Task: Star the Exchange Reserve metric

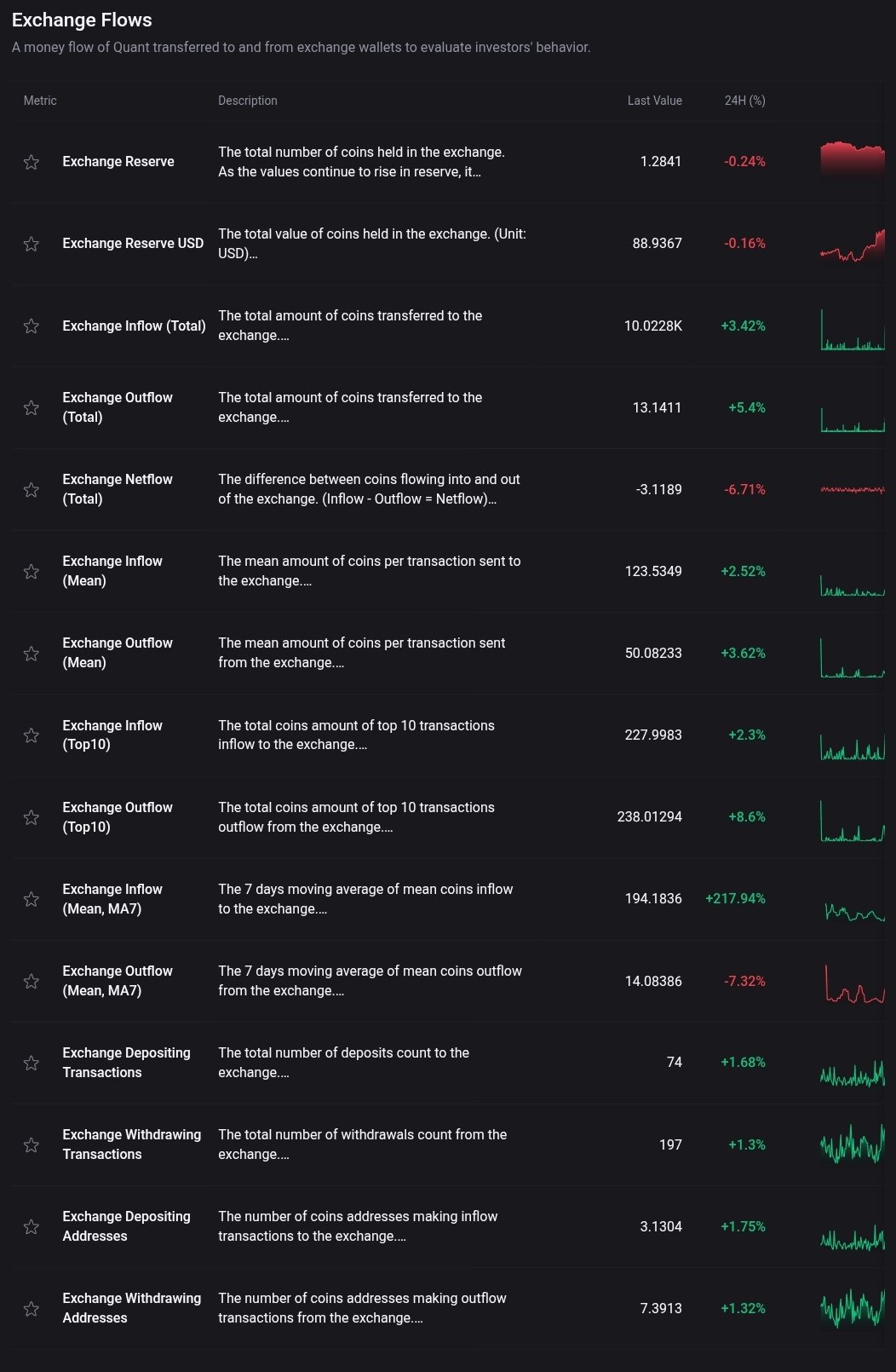Action: (32, 162)
